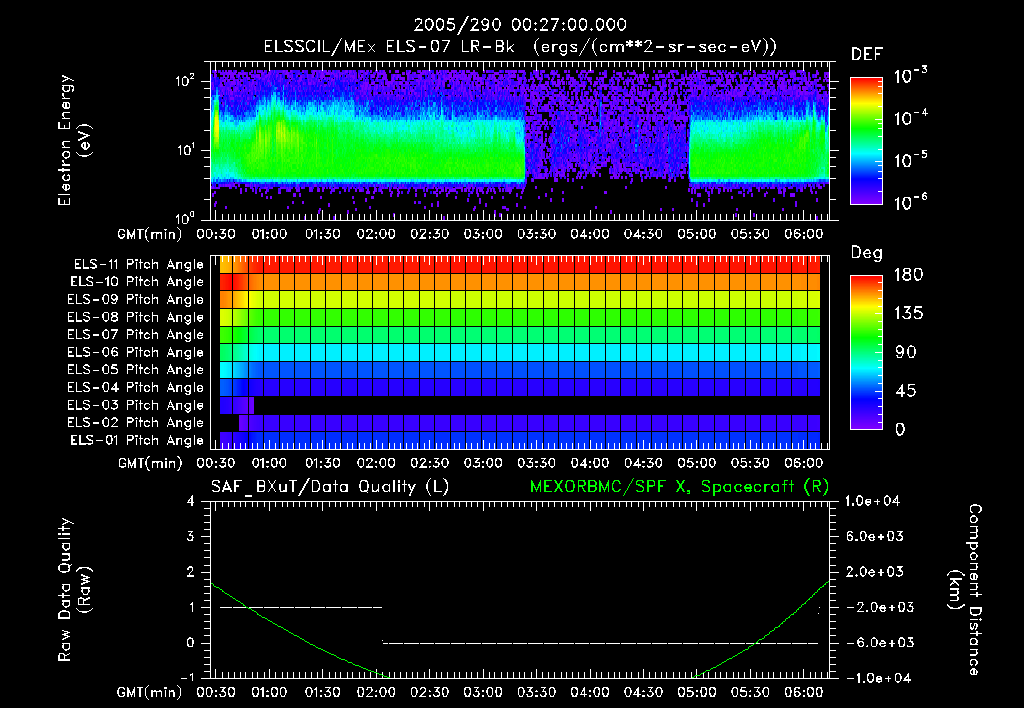Click '06:00' on the data quality time axis
The height and width of the screenshot is (708, 1024).
[x=804, y=692]
